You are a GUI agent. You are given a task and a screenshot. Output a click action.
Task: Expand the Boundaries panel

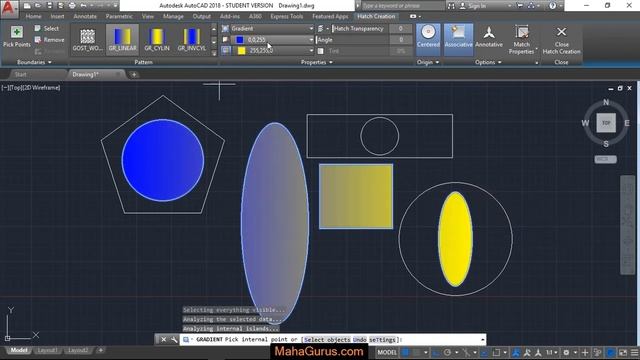(x=34, y=62)
